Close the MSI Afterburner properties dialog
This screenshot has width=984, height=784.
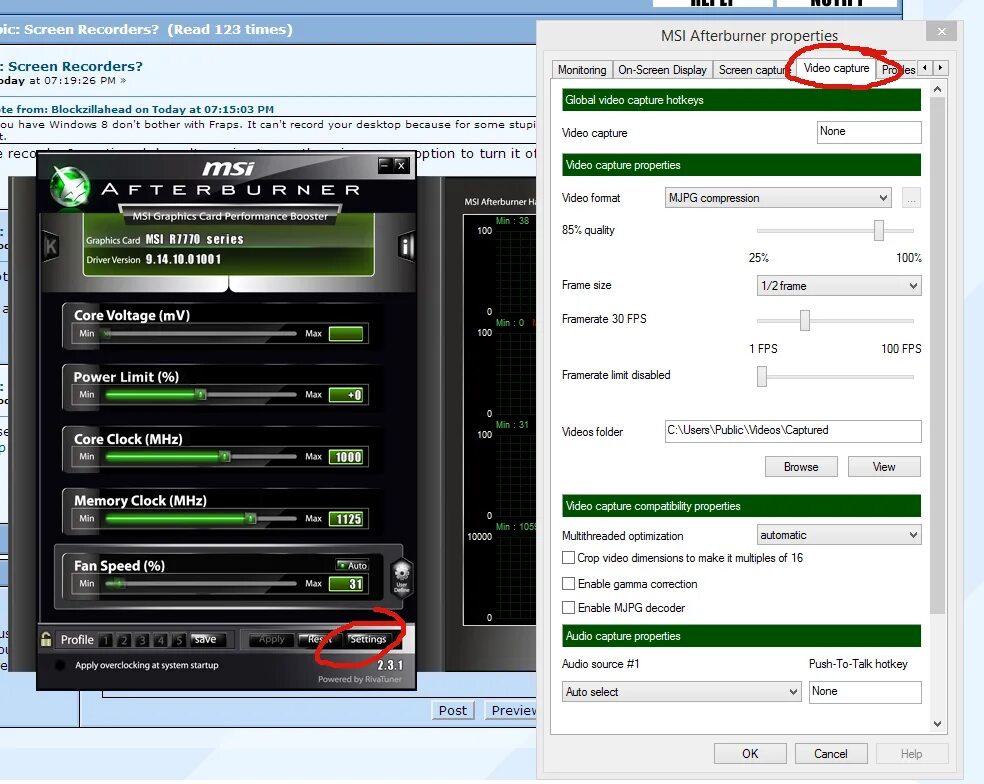pyautogui.click(x=941, y=31)
